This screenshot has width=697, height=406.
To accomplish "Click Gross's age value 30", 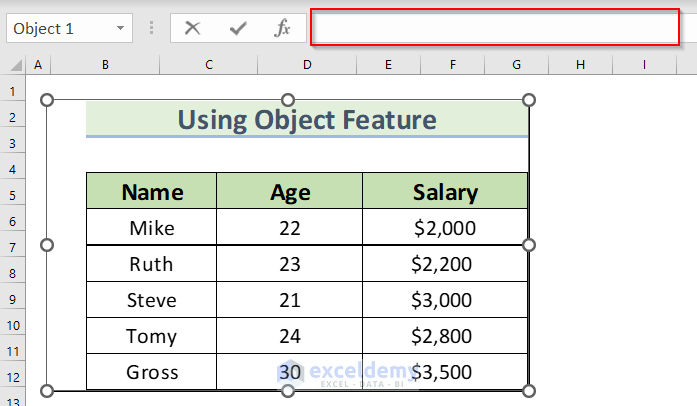I will point(289,372).
